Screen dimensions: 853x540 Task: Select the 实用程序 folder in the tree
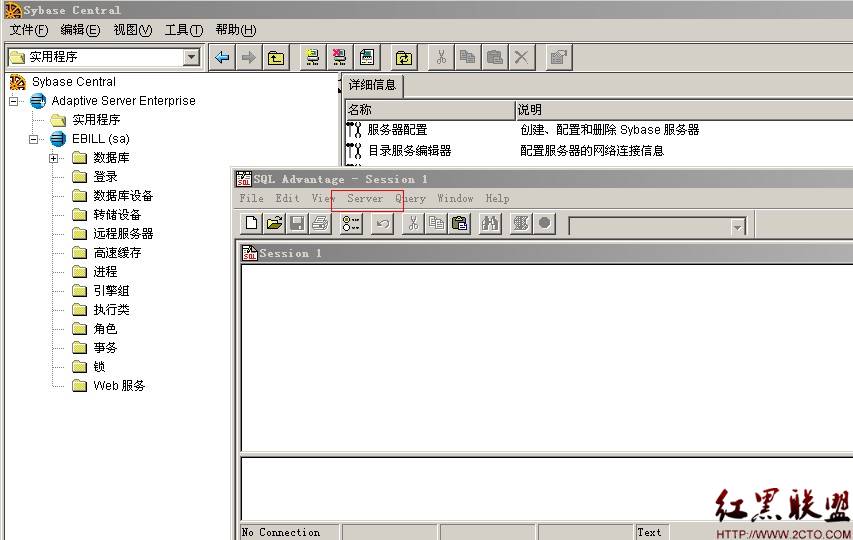pyautogui.click(x=96, y=120)
